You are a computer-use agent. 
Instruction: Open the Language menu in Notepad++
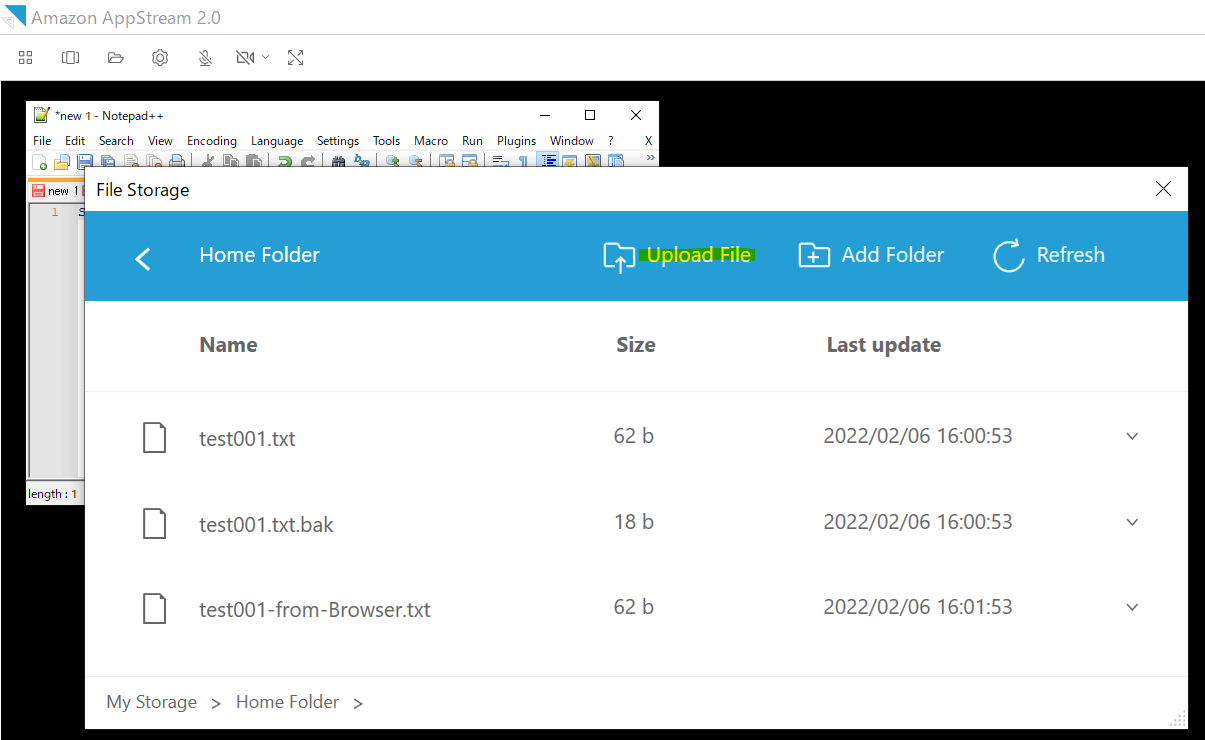click(x=277, y=141)
